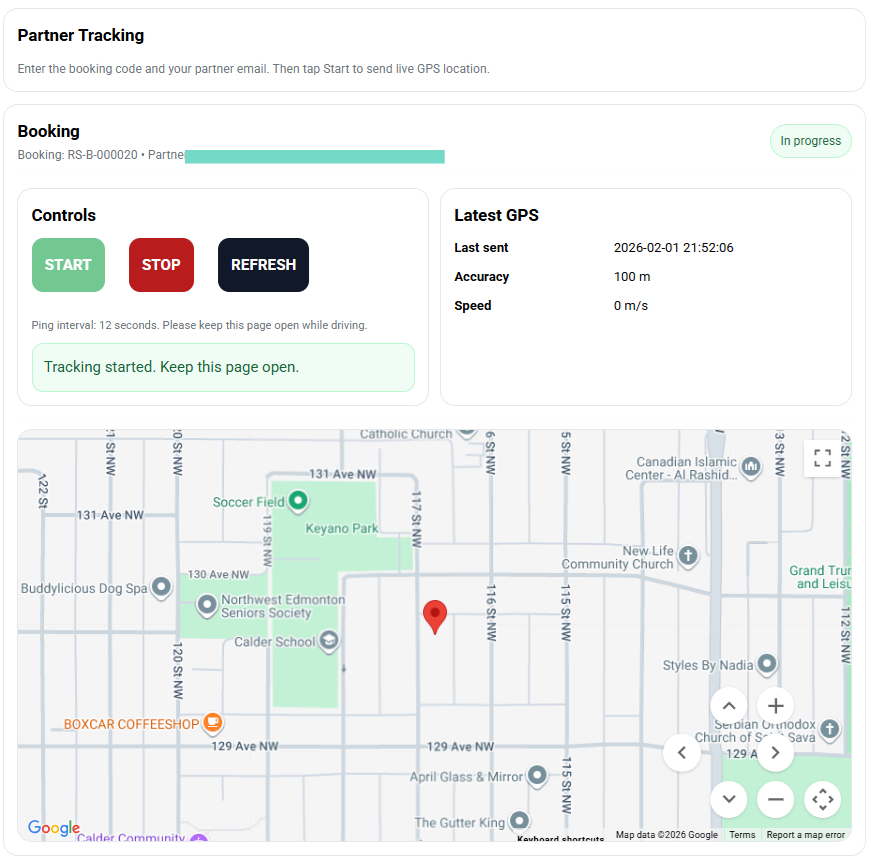This screenshot has width=871, height=867.
Task: Open the New Life Community Church marker
Action: click(688, 555)
